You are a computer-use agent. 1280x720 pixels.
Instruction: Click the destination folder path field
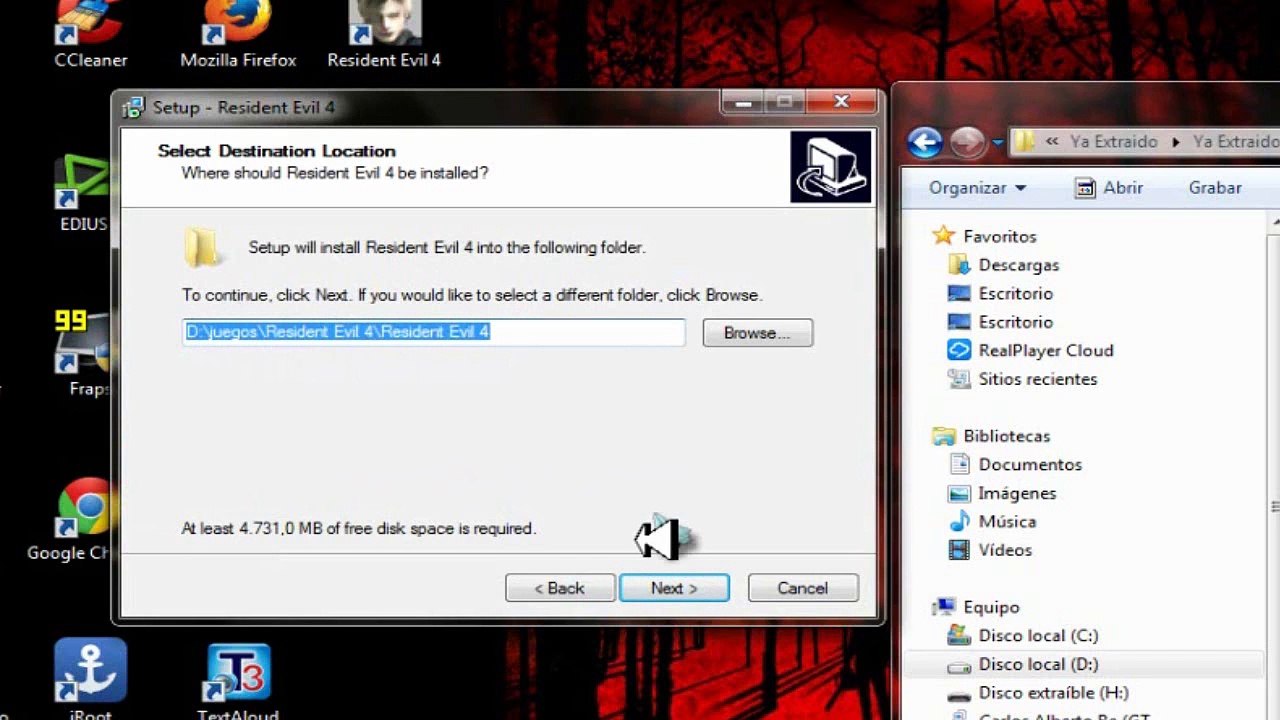[x=434, y=332]
